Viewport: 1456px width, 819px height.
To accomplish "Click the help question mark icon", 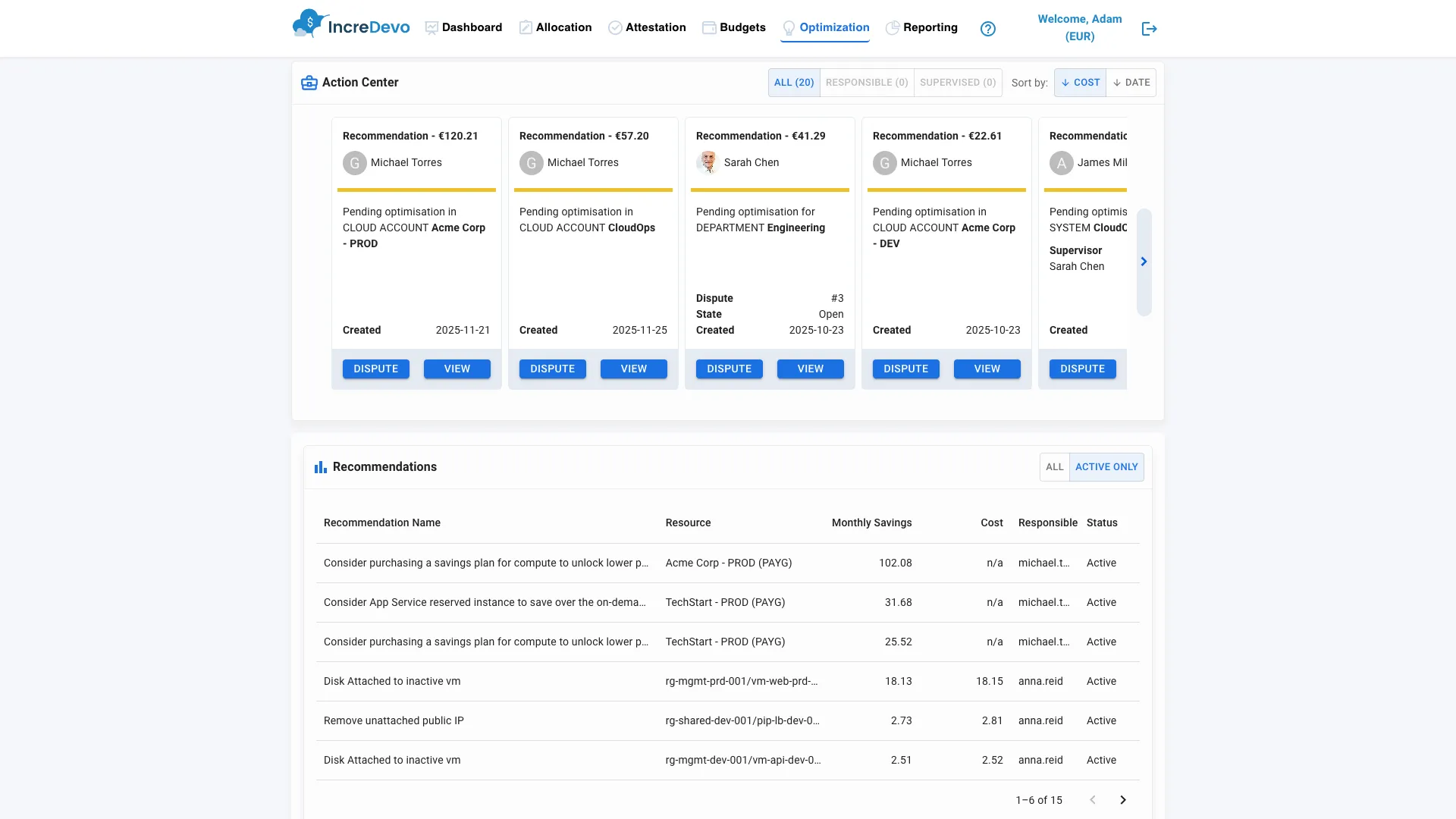I will [x=988, y=28].
